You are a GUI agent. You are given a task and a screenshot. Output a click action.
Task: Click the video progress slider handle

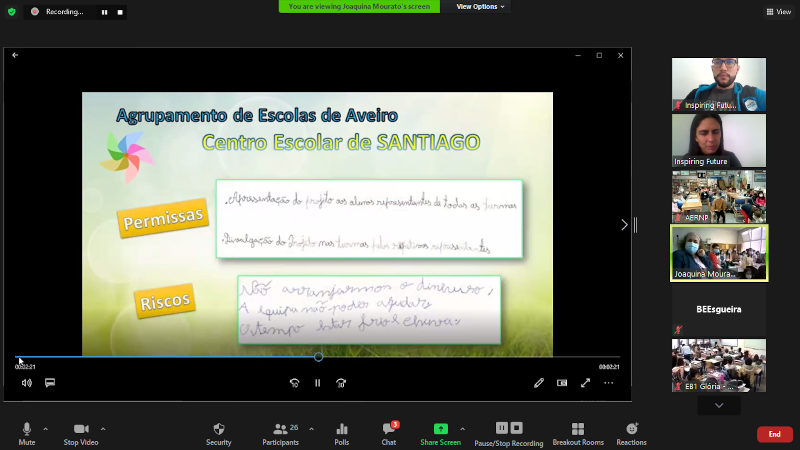pyautogui.click(x=318, y=357)
